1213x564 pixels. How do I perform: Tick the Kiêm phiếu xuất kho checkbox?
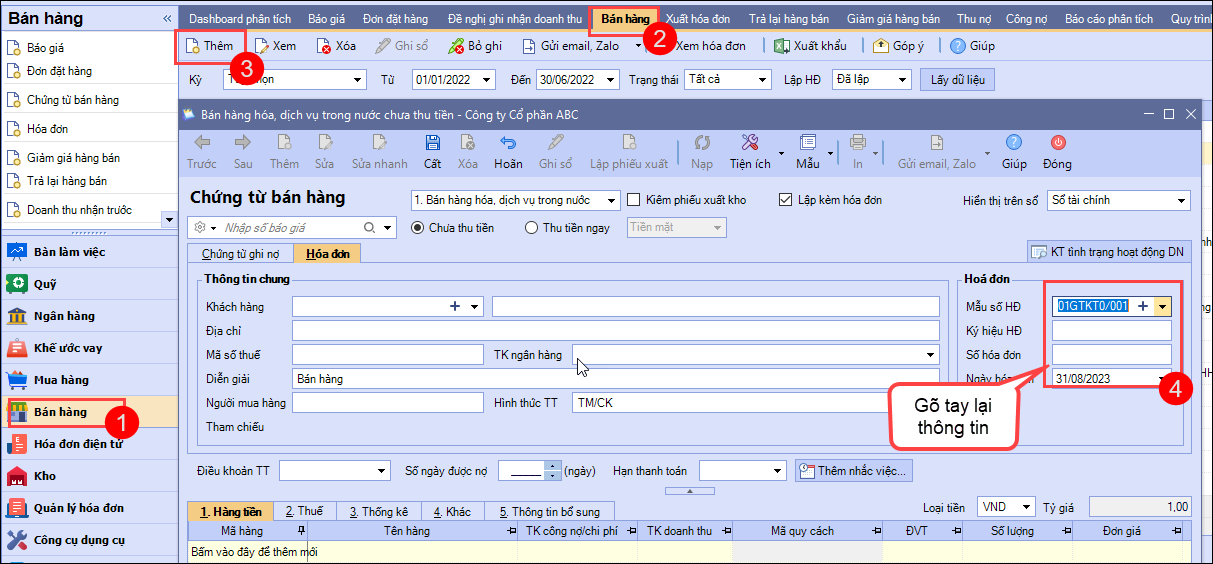634,200
